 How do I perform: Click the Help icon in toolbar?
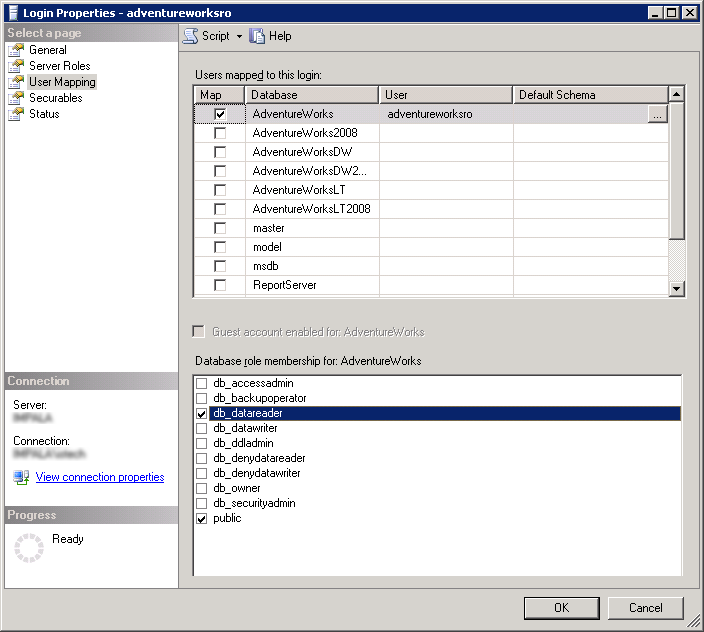(258, 36)
